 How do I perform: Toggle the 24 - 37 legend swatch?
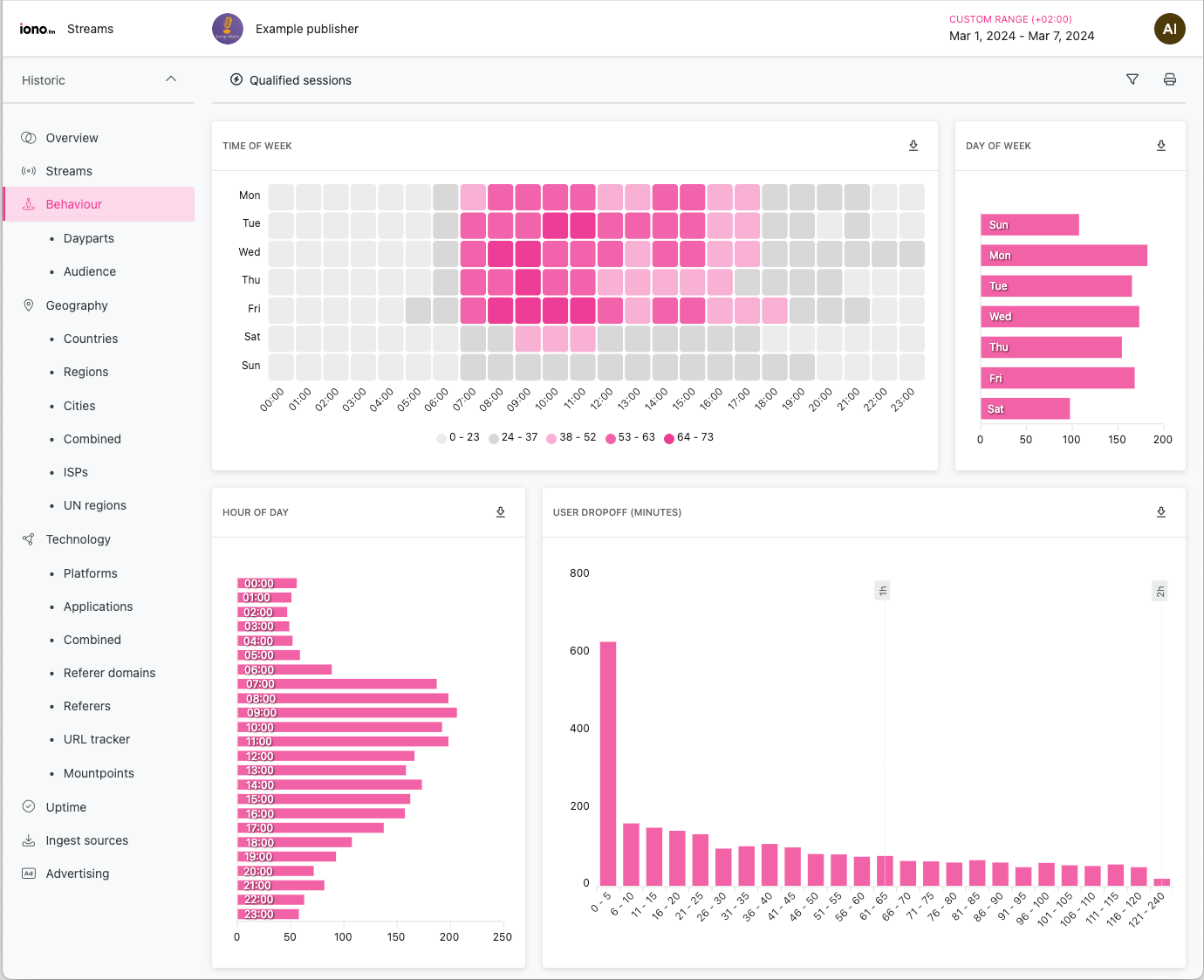(494, 438)
